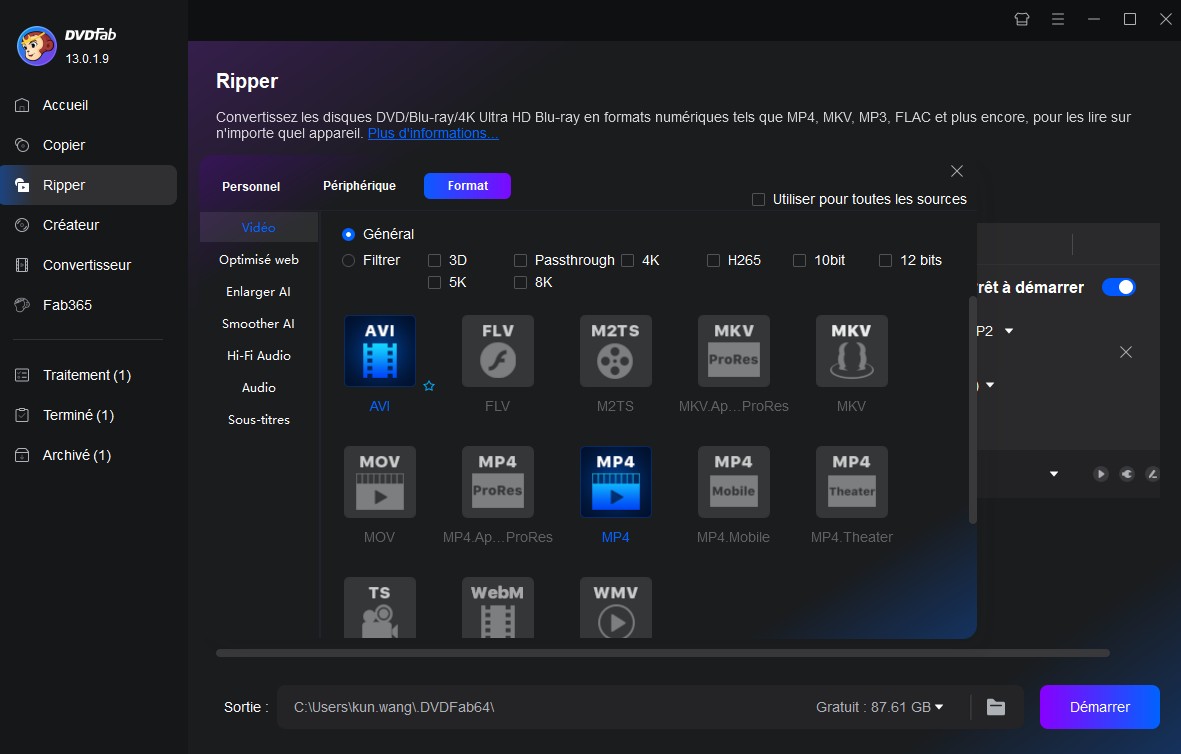Tick the 10bit filter checkbox
The height and width of the screenshot is (754, 1181).
point(799,261)
